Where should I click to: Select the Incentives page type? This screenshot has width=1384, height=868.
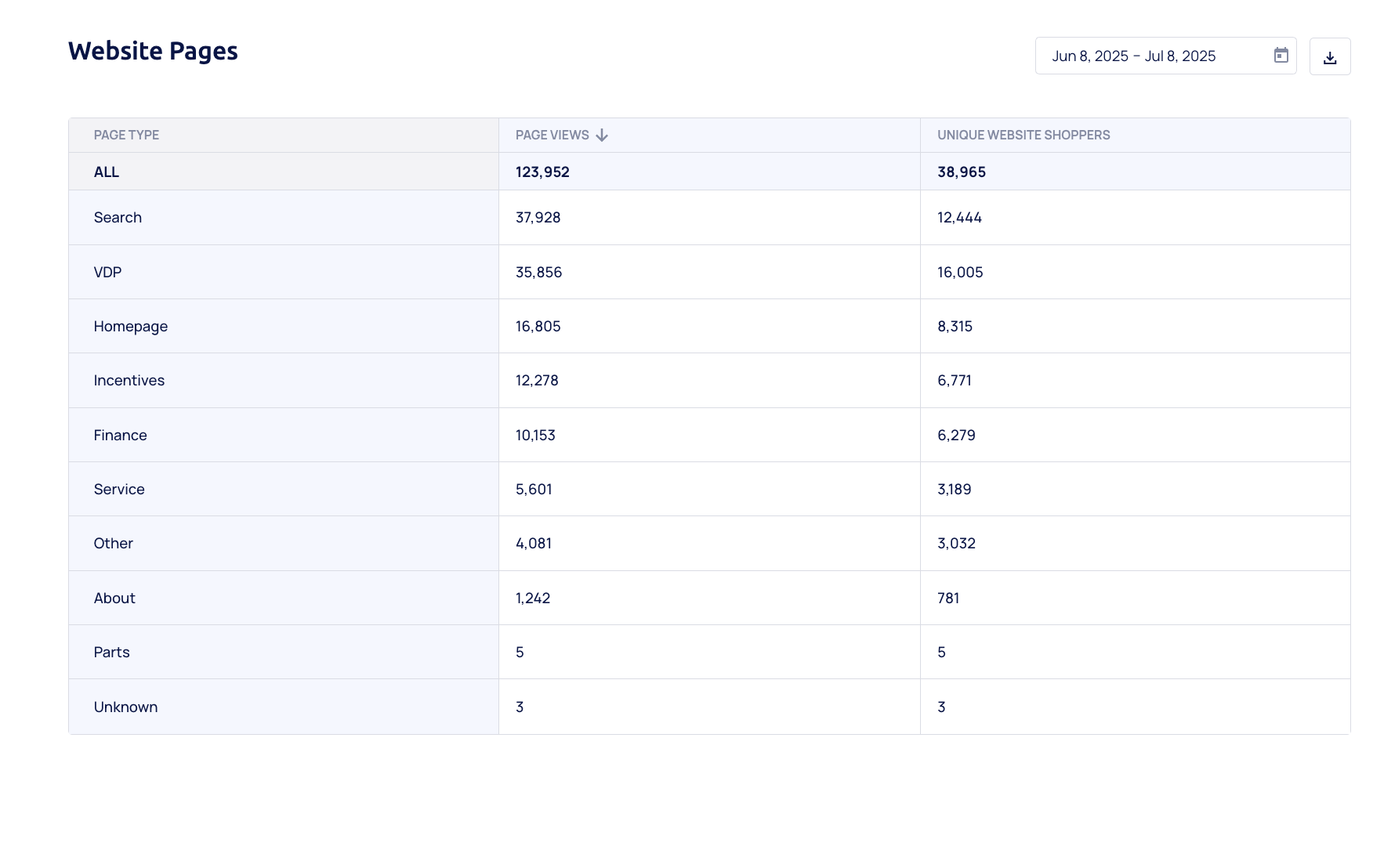click(x=129, y=381)
